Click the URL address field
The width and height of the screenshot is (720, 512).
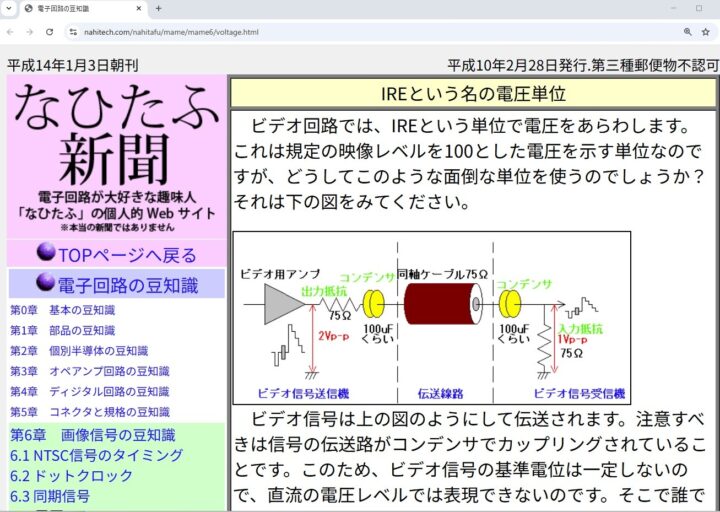tap(380, 32)
